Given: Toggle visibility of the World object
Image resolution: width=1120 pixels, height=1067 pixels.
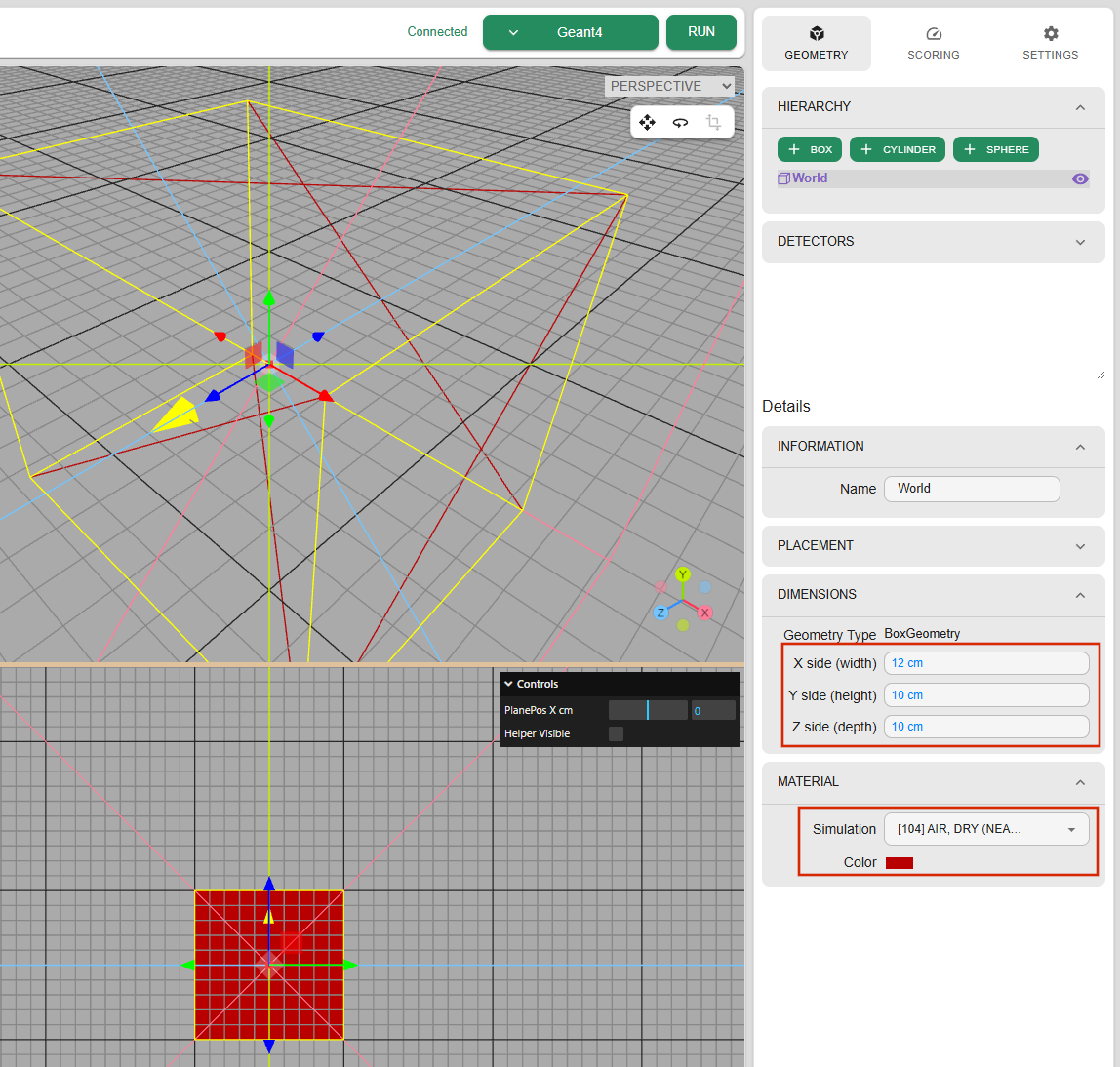Looking at the screenshot, I should click(x=1079, y=178).
